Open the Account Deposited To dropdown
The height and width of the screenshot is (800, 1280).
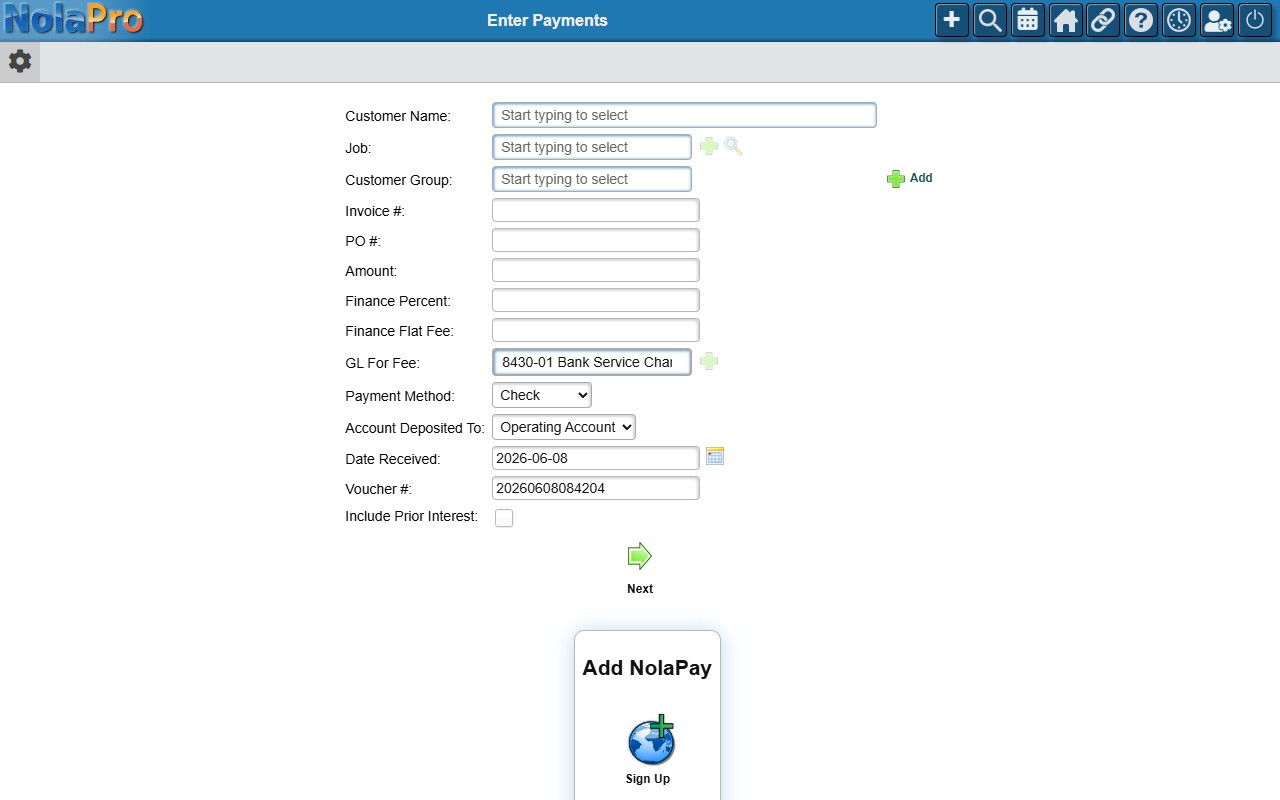tap(564, 427)
